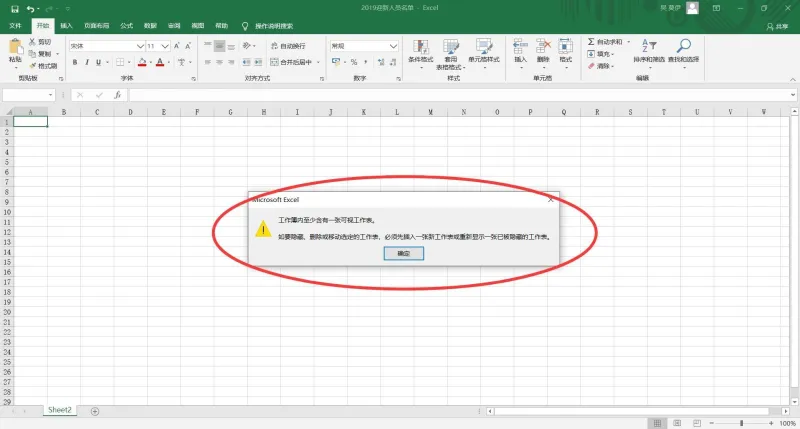Decrease cell indent
The width and height of the screenshot is (800, 429).
pos(246,62)
